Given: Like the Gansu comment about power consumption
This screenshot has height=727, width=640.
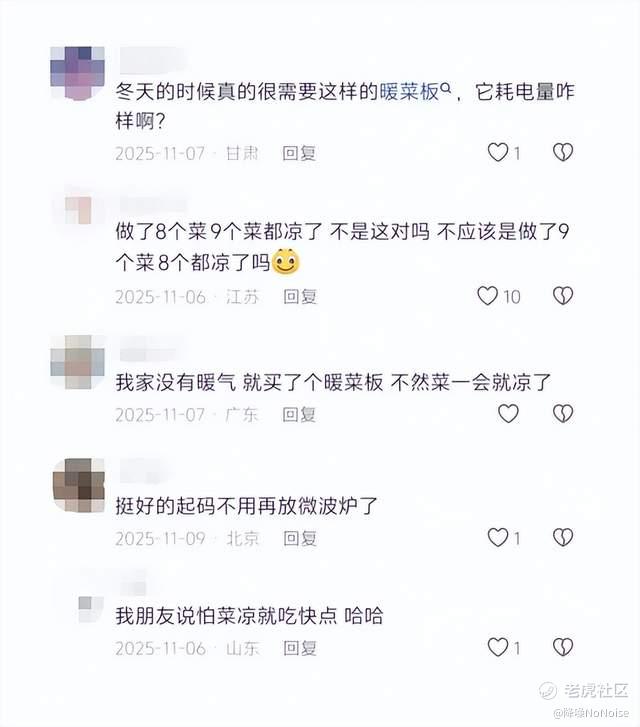Looking at the screenshot, I should 498,153.
